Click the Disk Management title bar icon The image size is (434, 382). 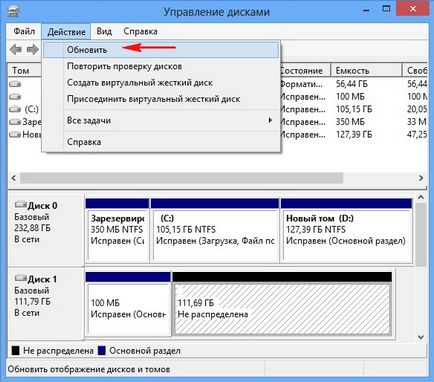(13, 11)
